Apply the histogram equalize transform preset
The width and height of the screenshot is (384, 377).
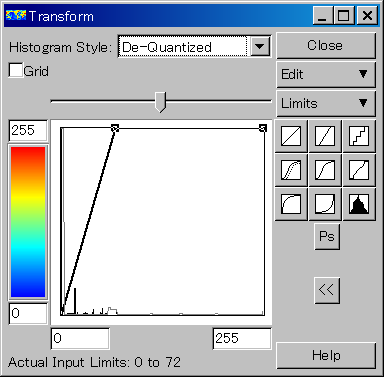click(291, 170)
